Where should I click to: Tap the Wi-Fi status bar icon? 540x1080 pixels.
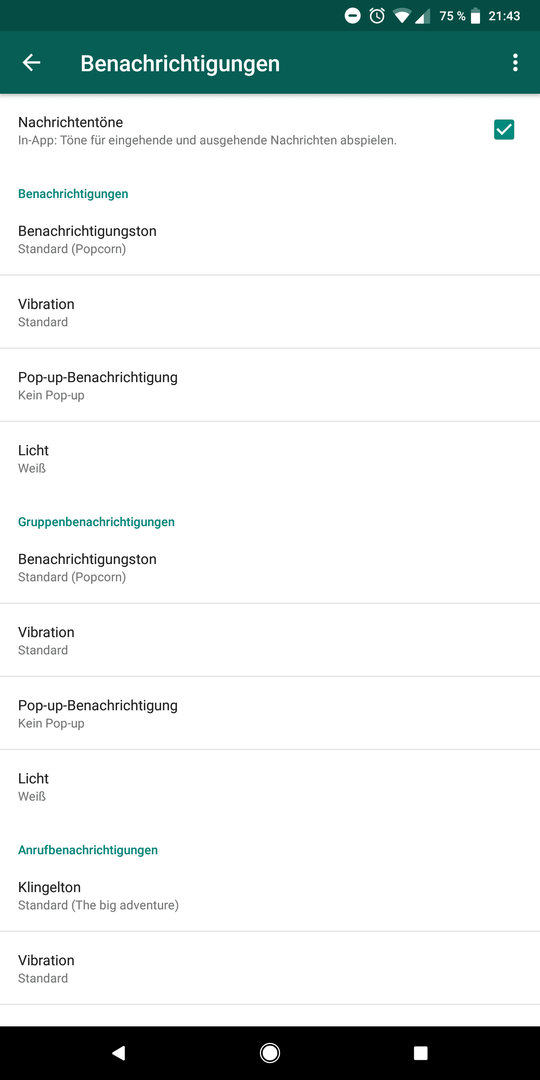point(402,16)
